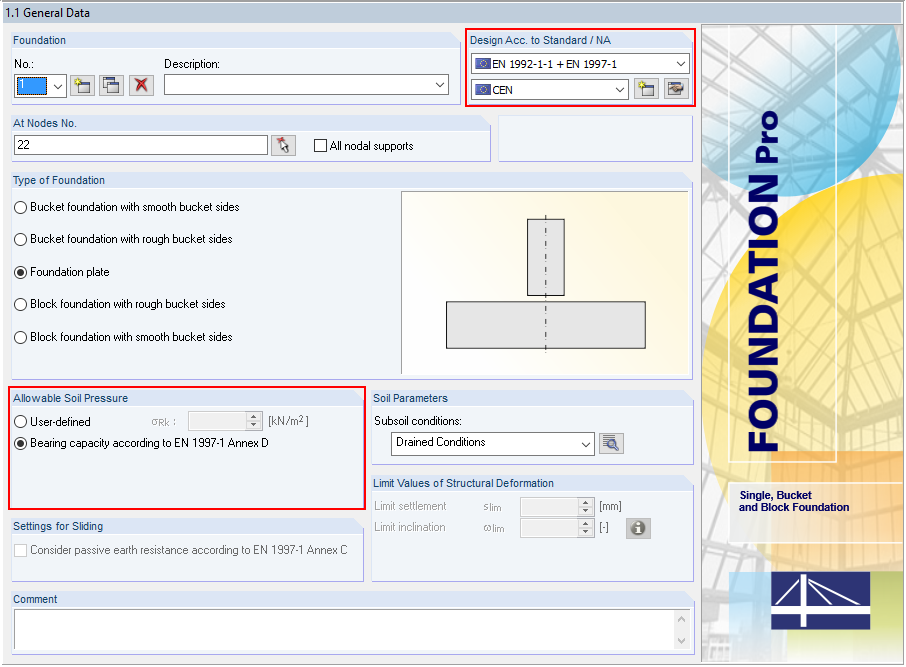Click the At Nodes No. input field
Screen dimensions: 906x667
tap(140, 144)
